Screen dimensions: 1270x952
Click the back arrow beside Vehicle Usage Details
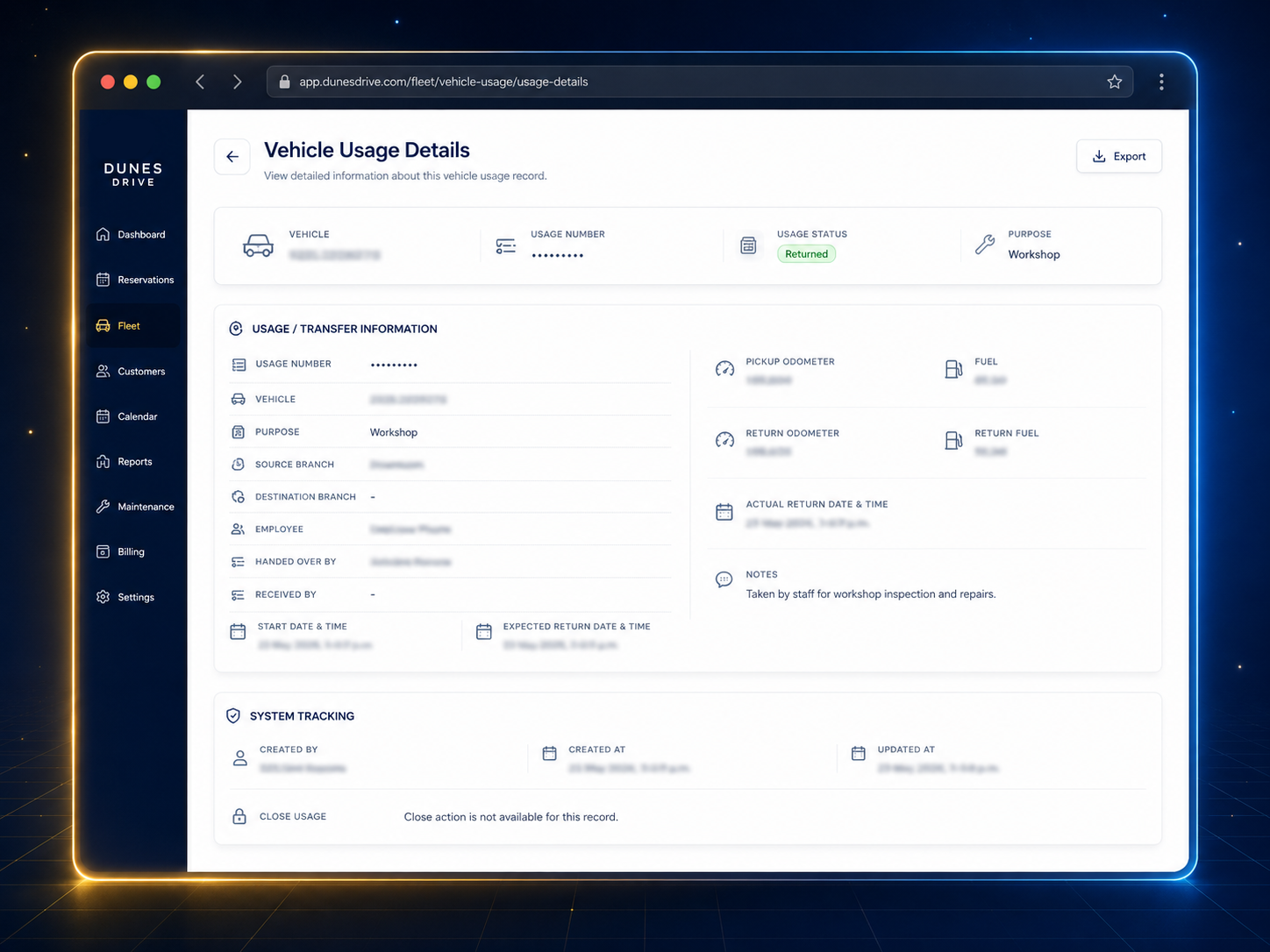pos(232,157)
